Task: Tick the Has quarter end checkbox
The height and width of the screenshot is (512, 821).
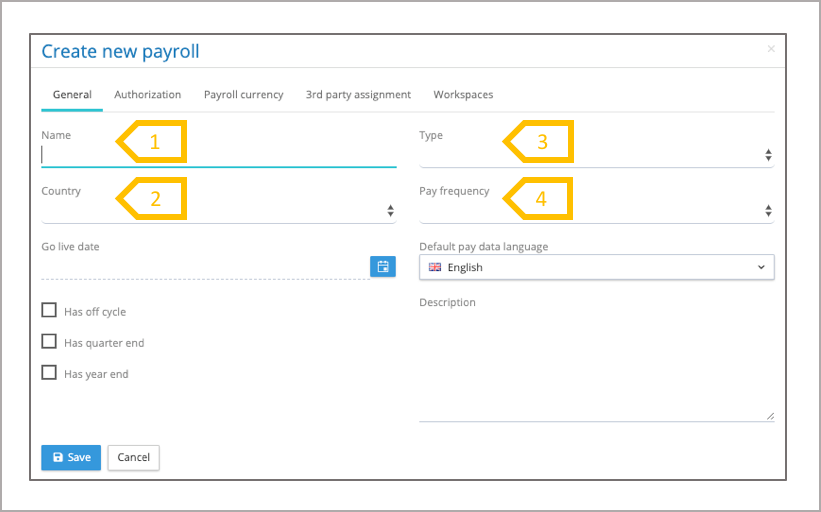Action: click(49, 342)
